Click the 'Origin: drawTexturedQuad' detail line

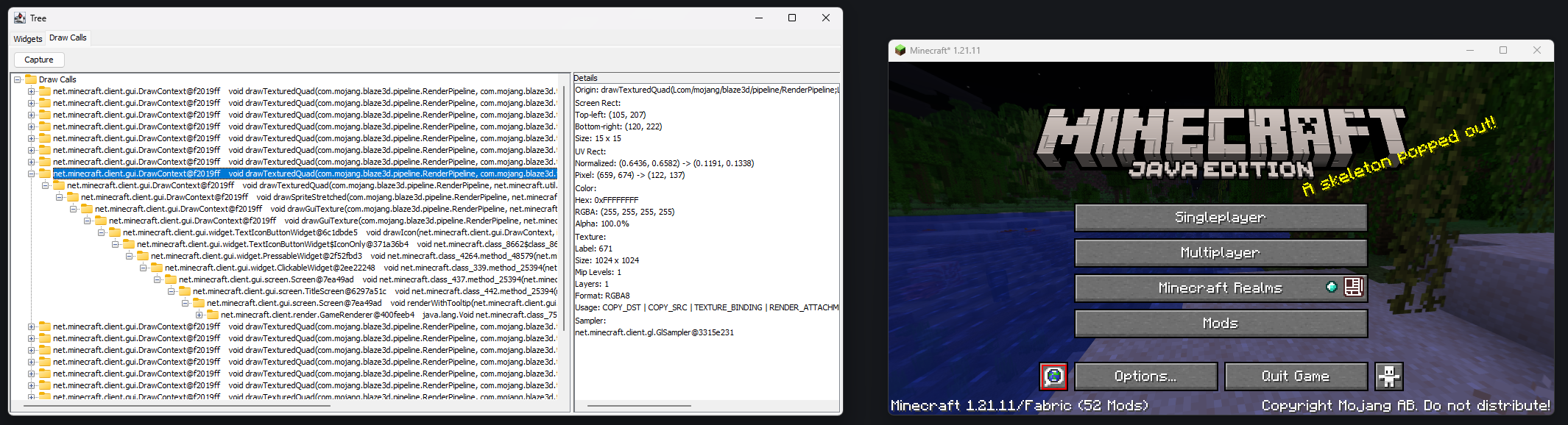click(707, 90)
